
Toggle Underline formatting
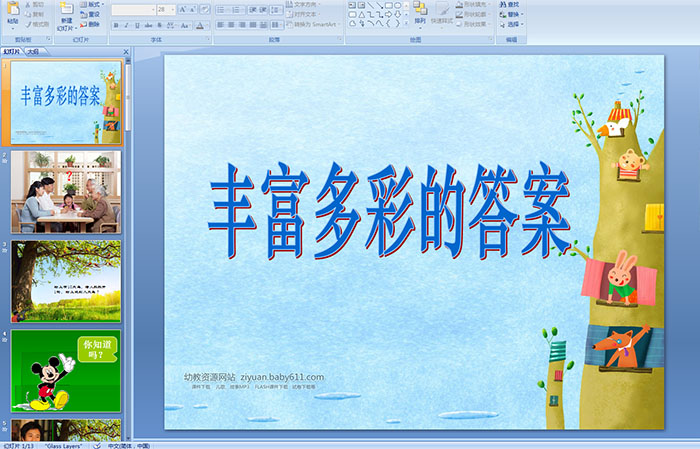(138, 25)
